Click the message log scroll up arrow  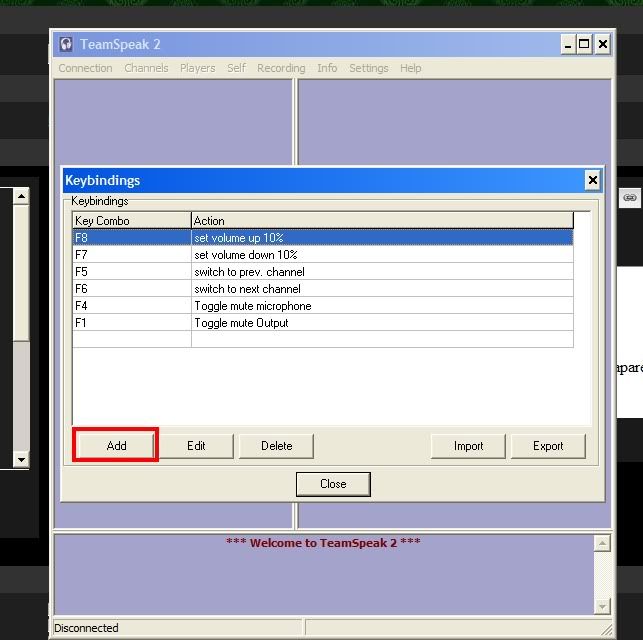(x=602, y=544)
